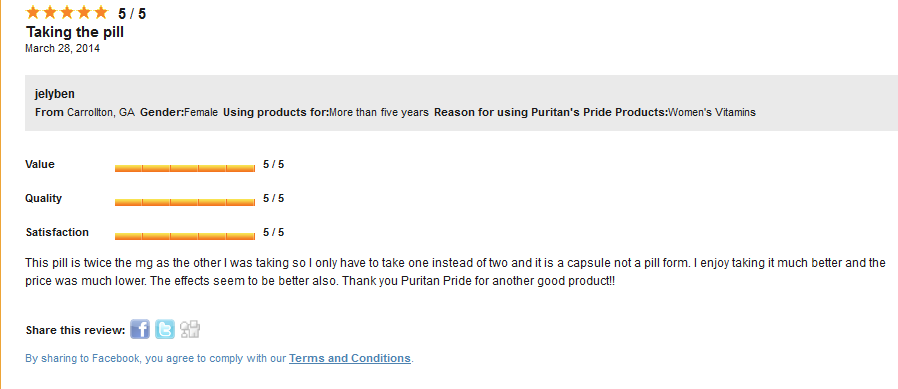This screenshot has height=389, width=898.
Task: Click the reviewer name jelyben
Action: pyautogui.click(x=54, y=94)
